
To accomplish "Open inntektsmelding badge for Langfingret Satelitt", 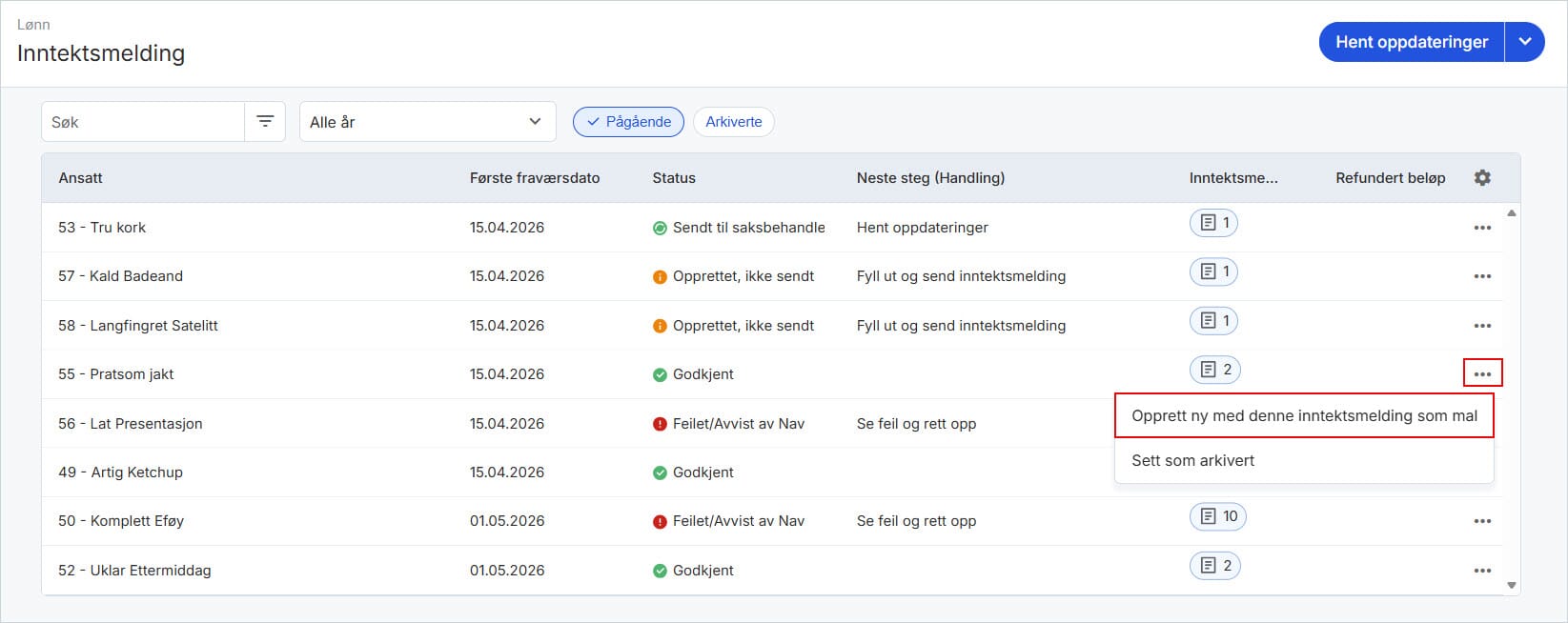I will tap(1213, 321).
